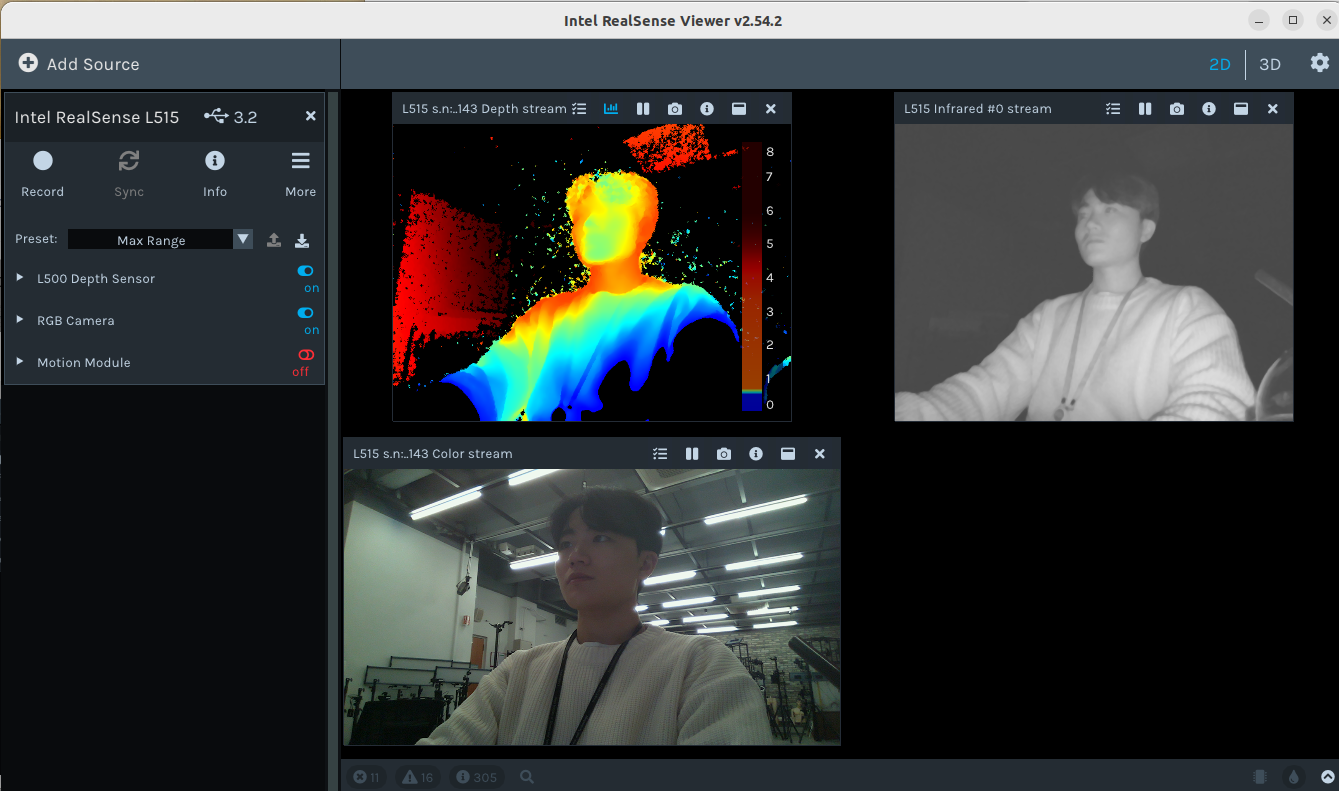Image resolution: width=1339 pixels, height=791 pixels.
Task: Click the Color stream image
Action: (592, 607)
